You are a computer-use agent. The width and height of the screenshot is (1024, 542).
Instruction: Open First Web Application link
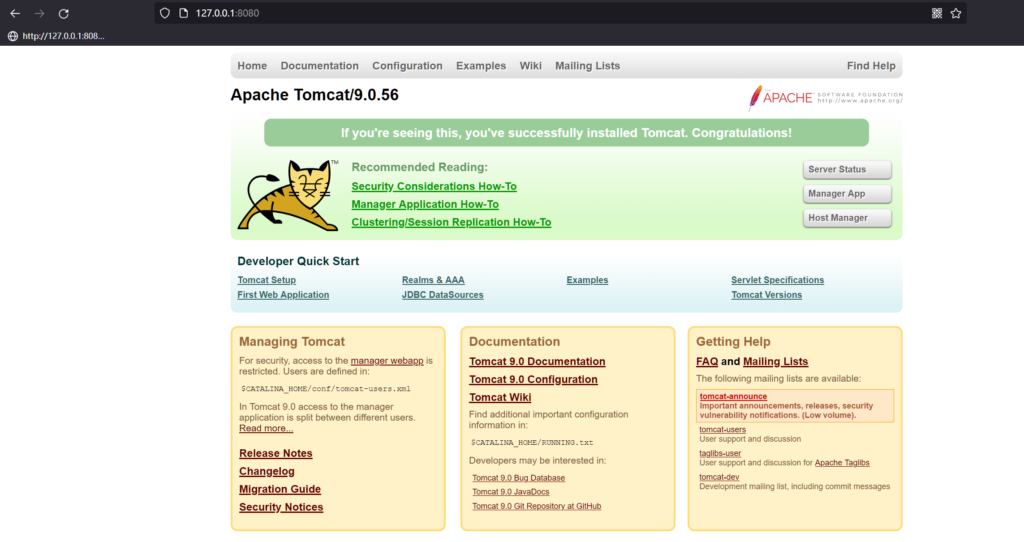pos(283,295)
